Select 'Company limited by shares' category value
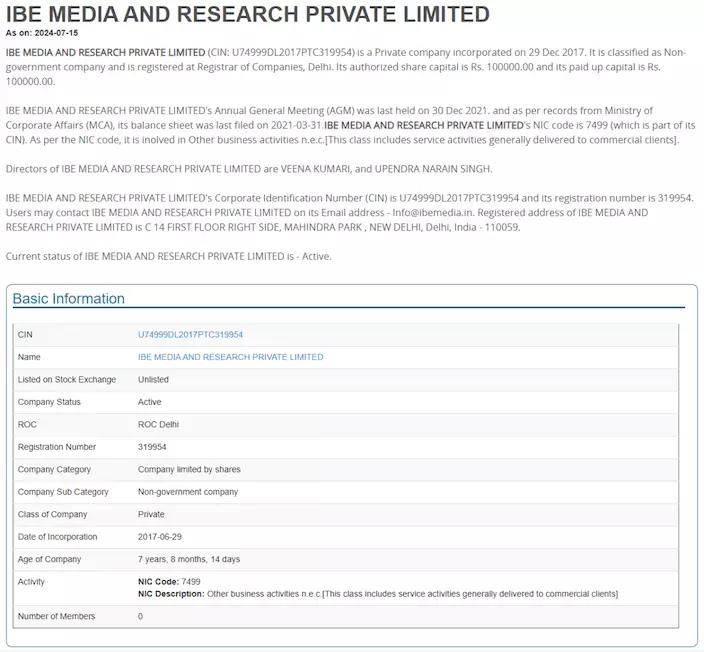Image resolution: width=704 pixels, height=652 pixels. (x=189, y=470)
